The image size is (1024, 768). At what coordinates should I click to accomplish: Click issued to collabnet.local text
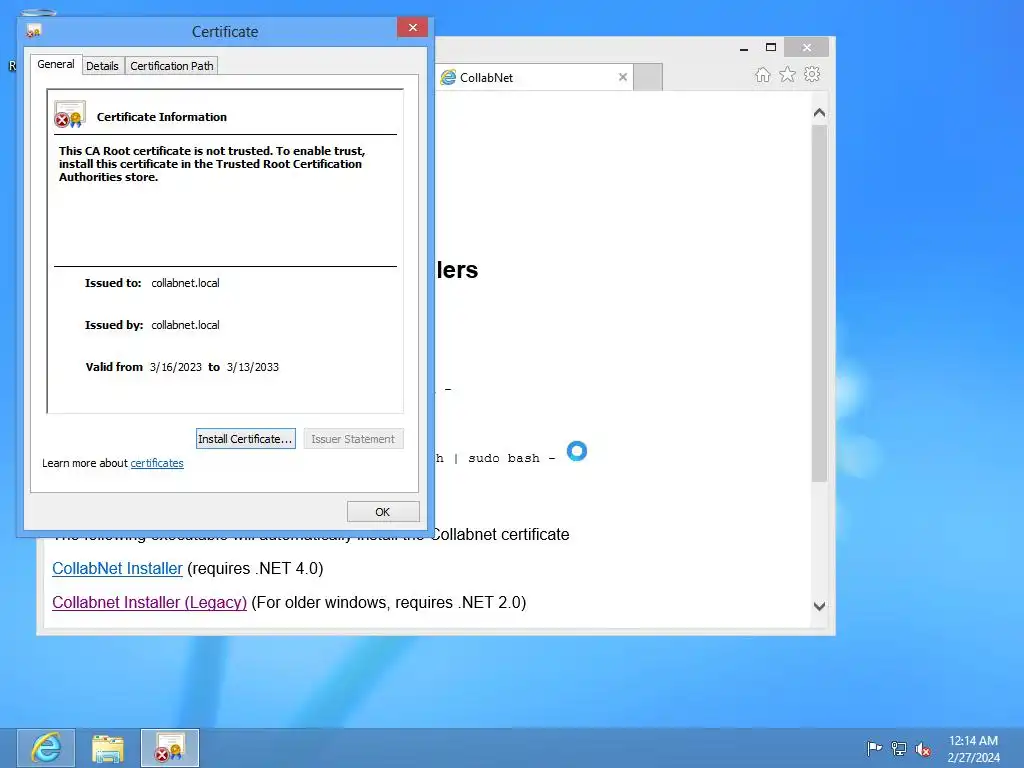coord(185,283)
